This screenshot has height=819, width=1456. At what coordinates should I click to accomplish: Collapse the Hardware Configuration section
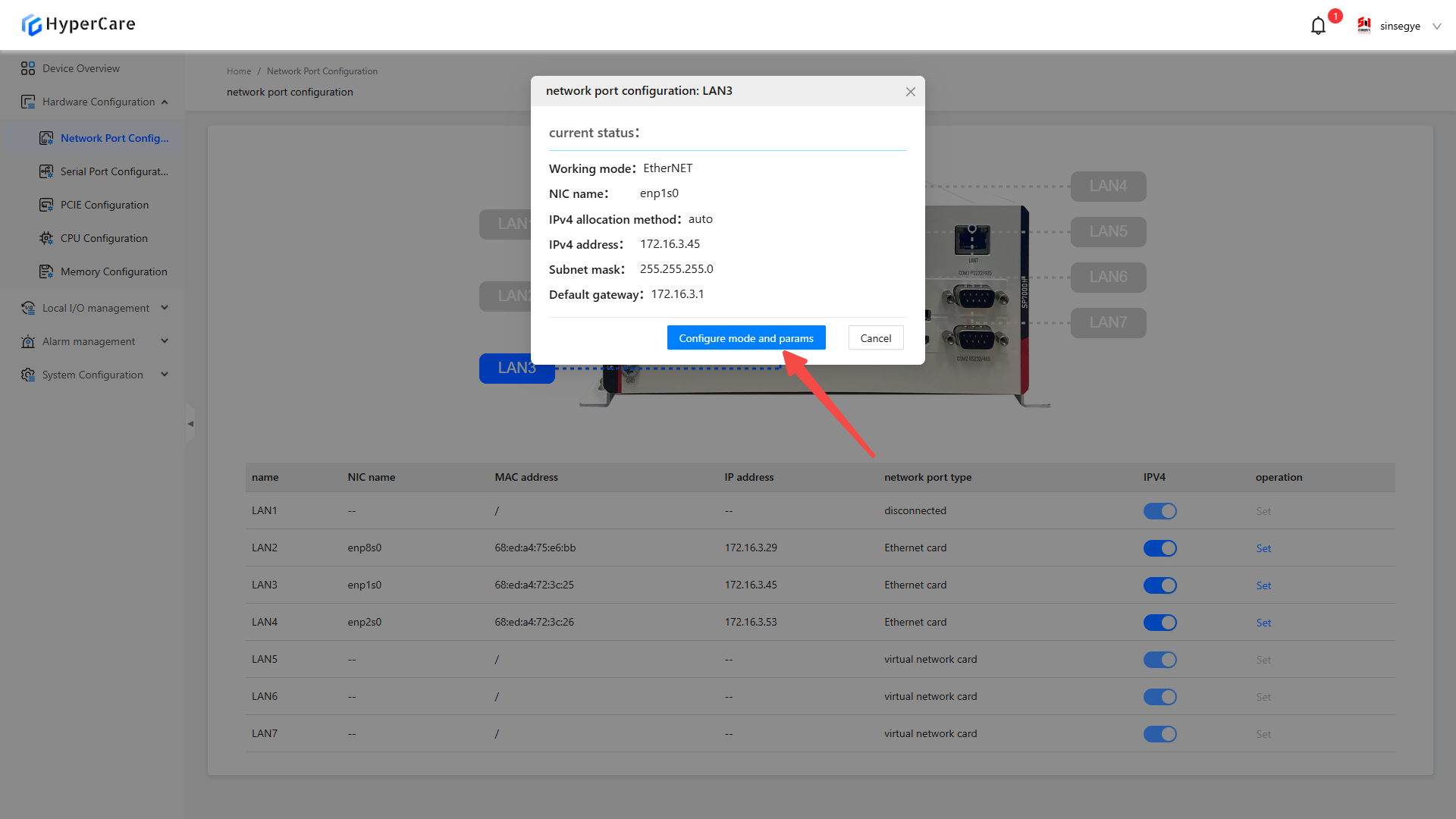[x=165, y=102]
